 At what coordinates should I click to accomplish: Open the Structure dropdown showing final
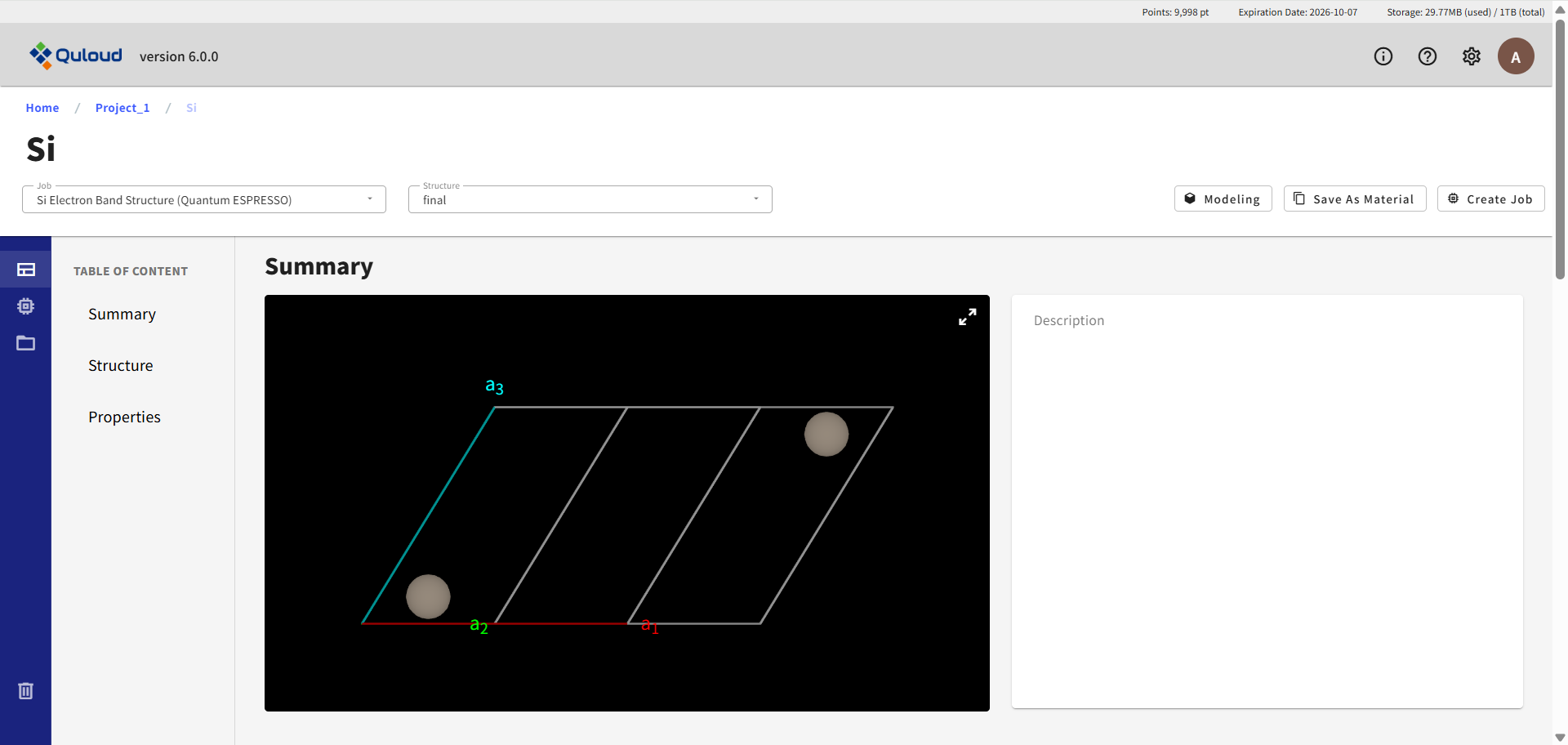pyautogui.click(x=590, y=200)
